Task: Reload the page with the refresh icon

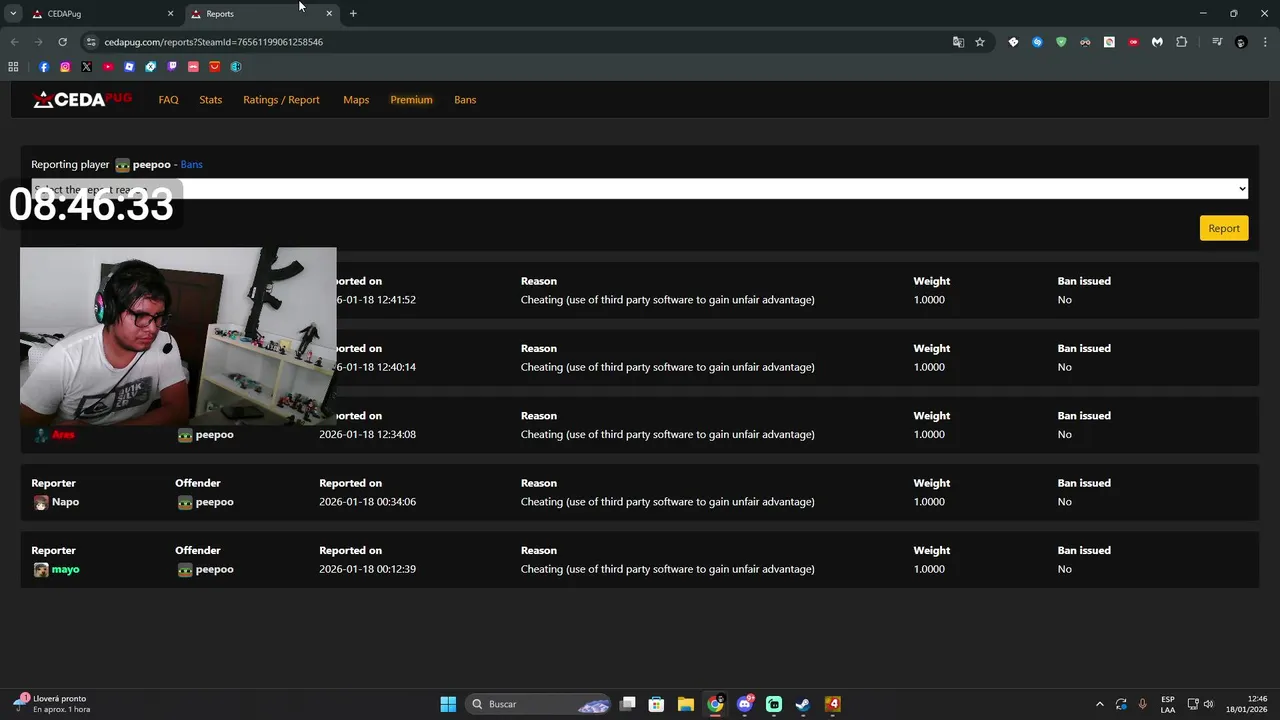Action: 62,42
